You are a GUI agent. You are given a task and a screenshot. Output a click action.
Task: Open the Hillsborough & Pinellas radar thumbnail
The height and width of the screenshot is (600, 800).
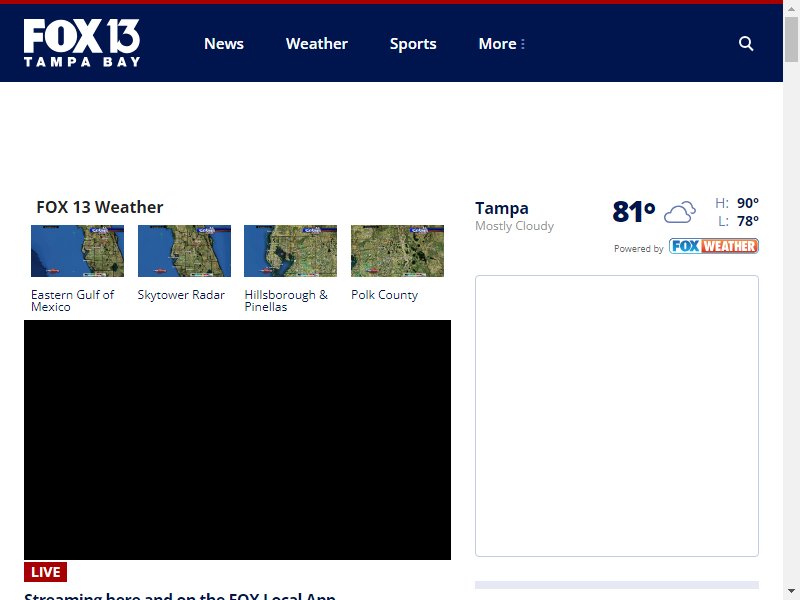pos(290,251)
